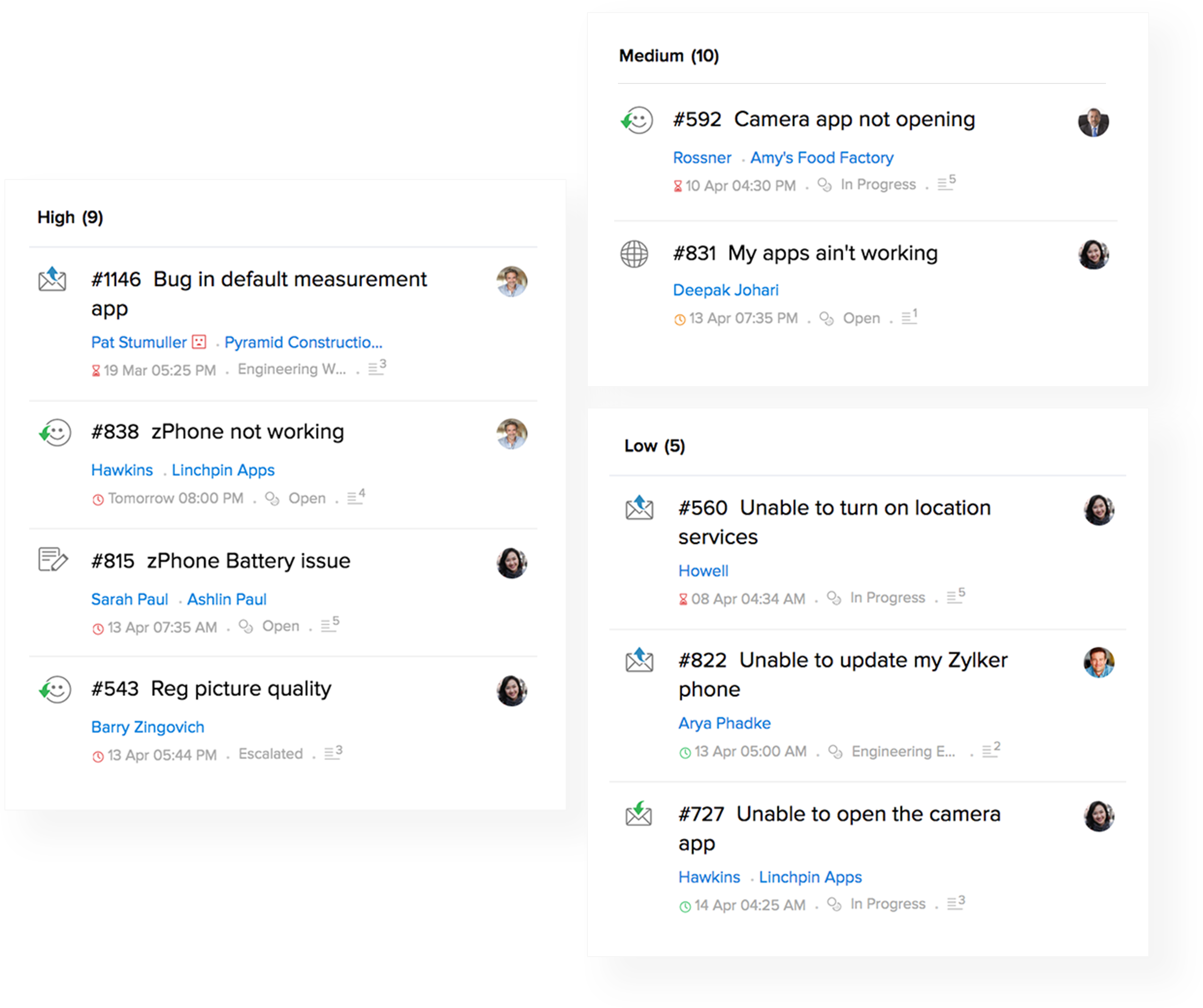This screenshot has width=1203, height=1008.
Task: Click assignee avatar on ticket #592
Action: tap(1093, 122)
